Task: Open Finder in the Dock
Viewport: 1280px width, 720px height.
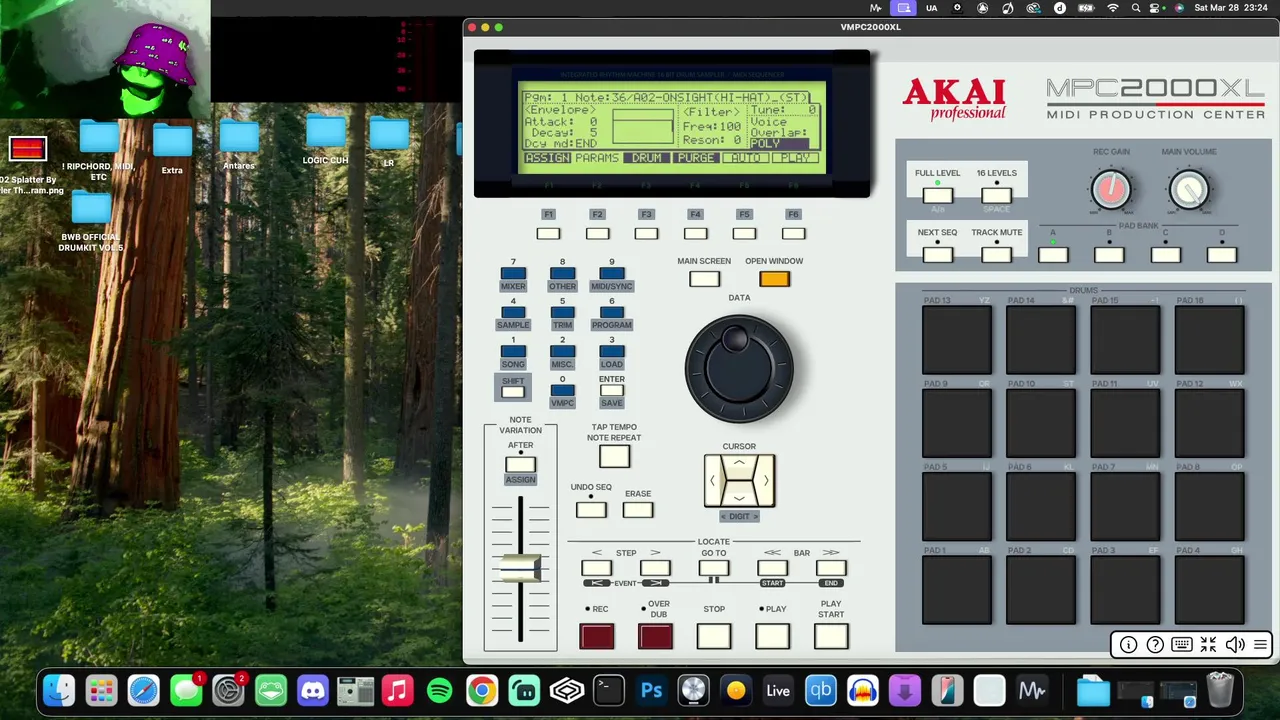Action: click(59, 690)
